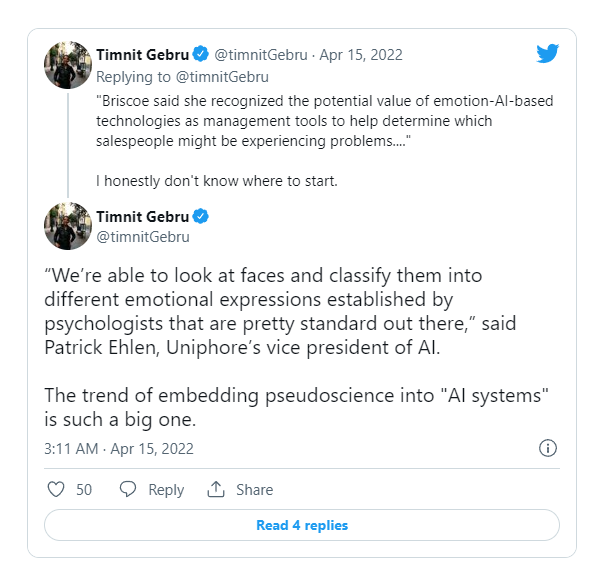
Task: Click the Reply text label
Action: [166, 489]
